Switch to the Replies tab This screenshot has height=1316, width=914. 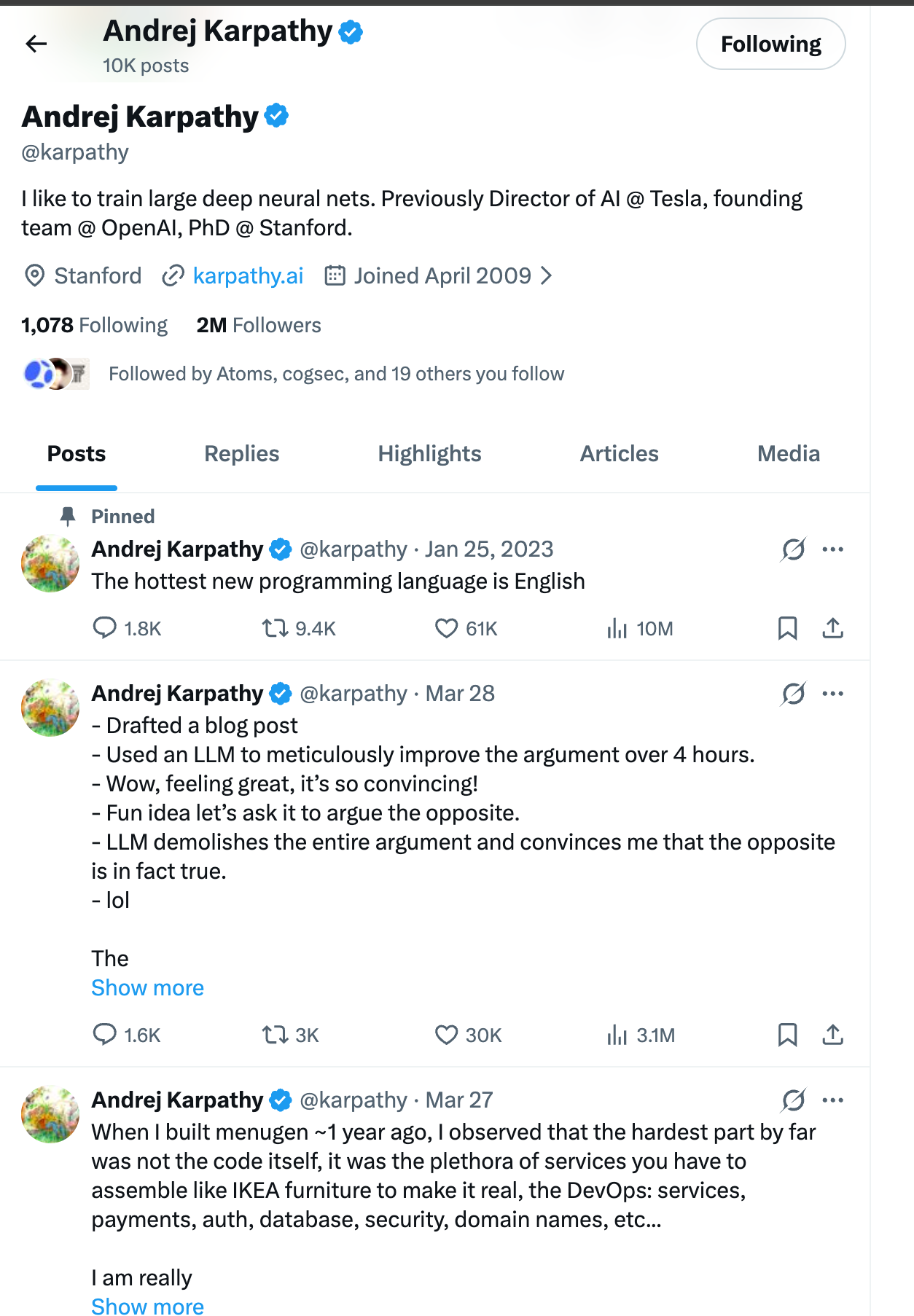coord(241,454)
